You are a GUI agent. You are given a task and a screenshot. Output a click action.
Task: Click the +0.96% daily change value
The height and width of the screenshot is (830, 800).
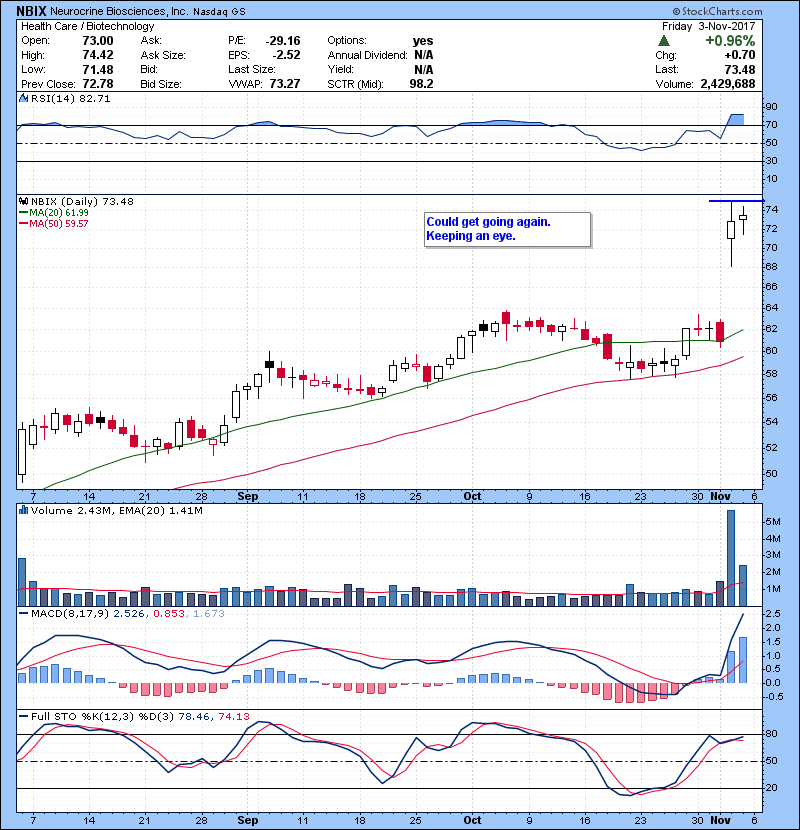732,41
